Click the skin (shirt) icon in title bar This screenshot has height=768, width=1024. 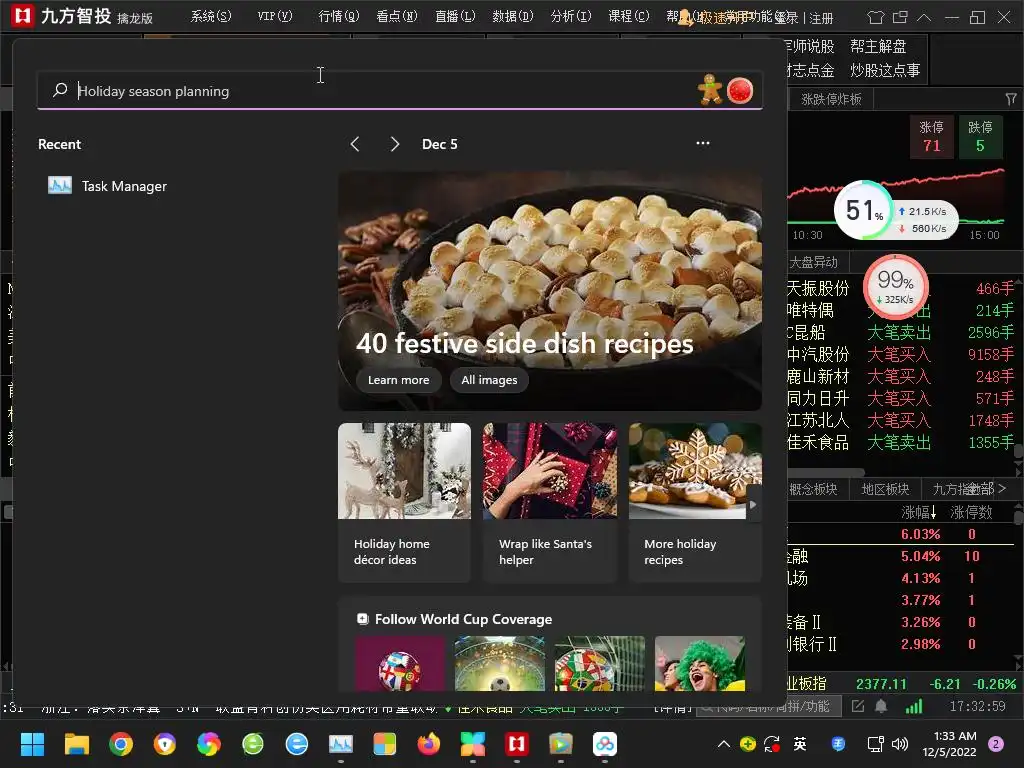(x=875, y=17)
